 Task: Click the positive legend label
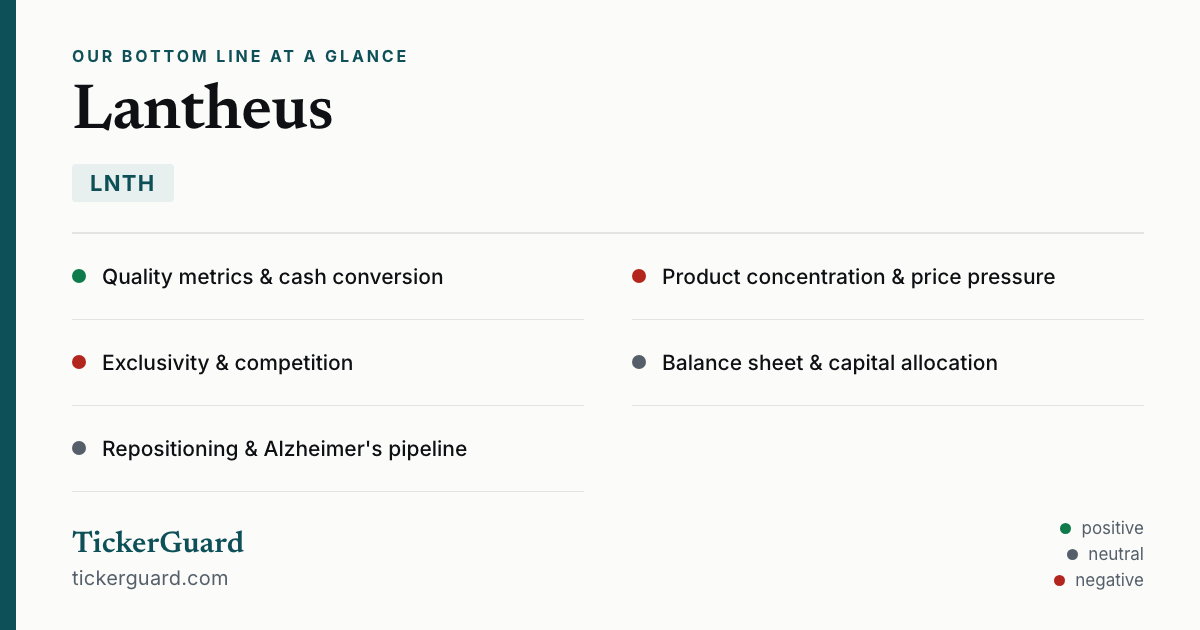pos(1112,528)
